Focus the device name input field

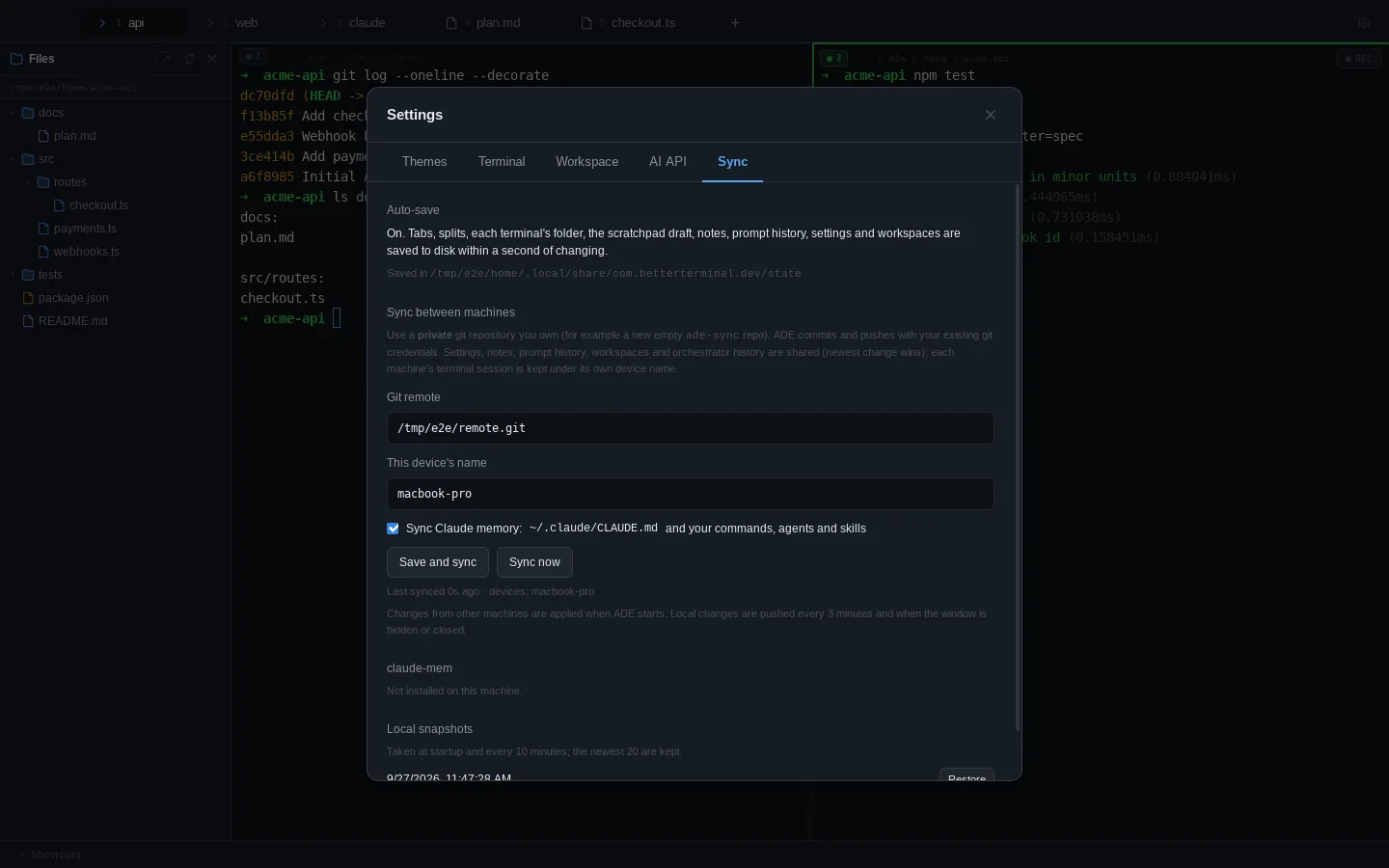(x=691, y=494)
